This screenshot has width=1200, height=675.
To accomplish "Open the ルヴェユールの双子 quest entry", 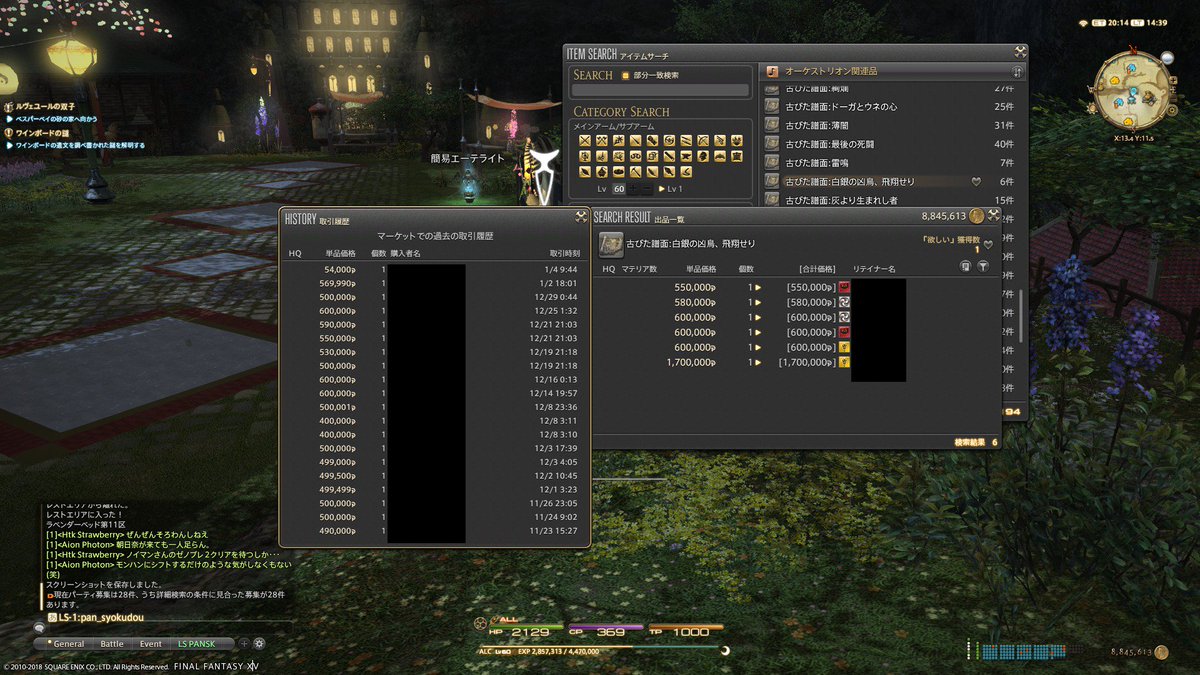I will 43,106.
